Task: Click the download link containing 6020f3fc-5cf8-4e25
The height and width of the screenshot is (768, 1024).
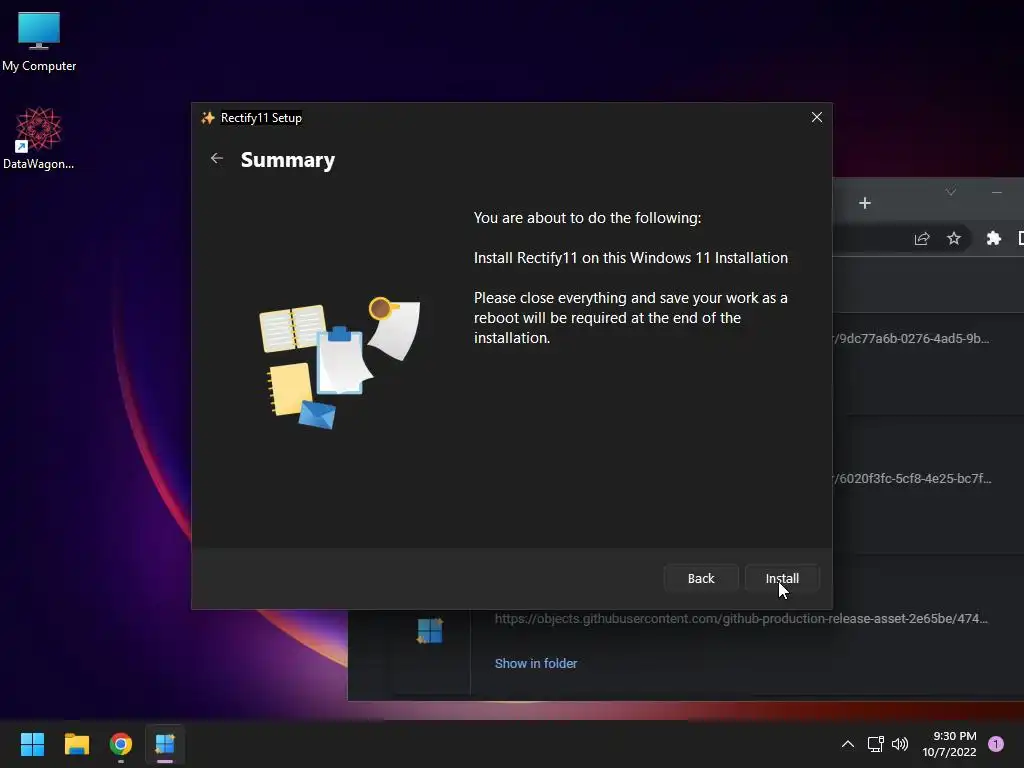Action: coord(912,478)
